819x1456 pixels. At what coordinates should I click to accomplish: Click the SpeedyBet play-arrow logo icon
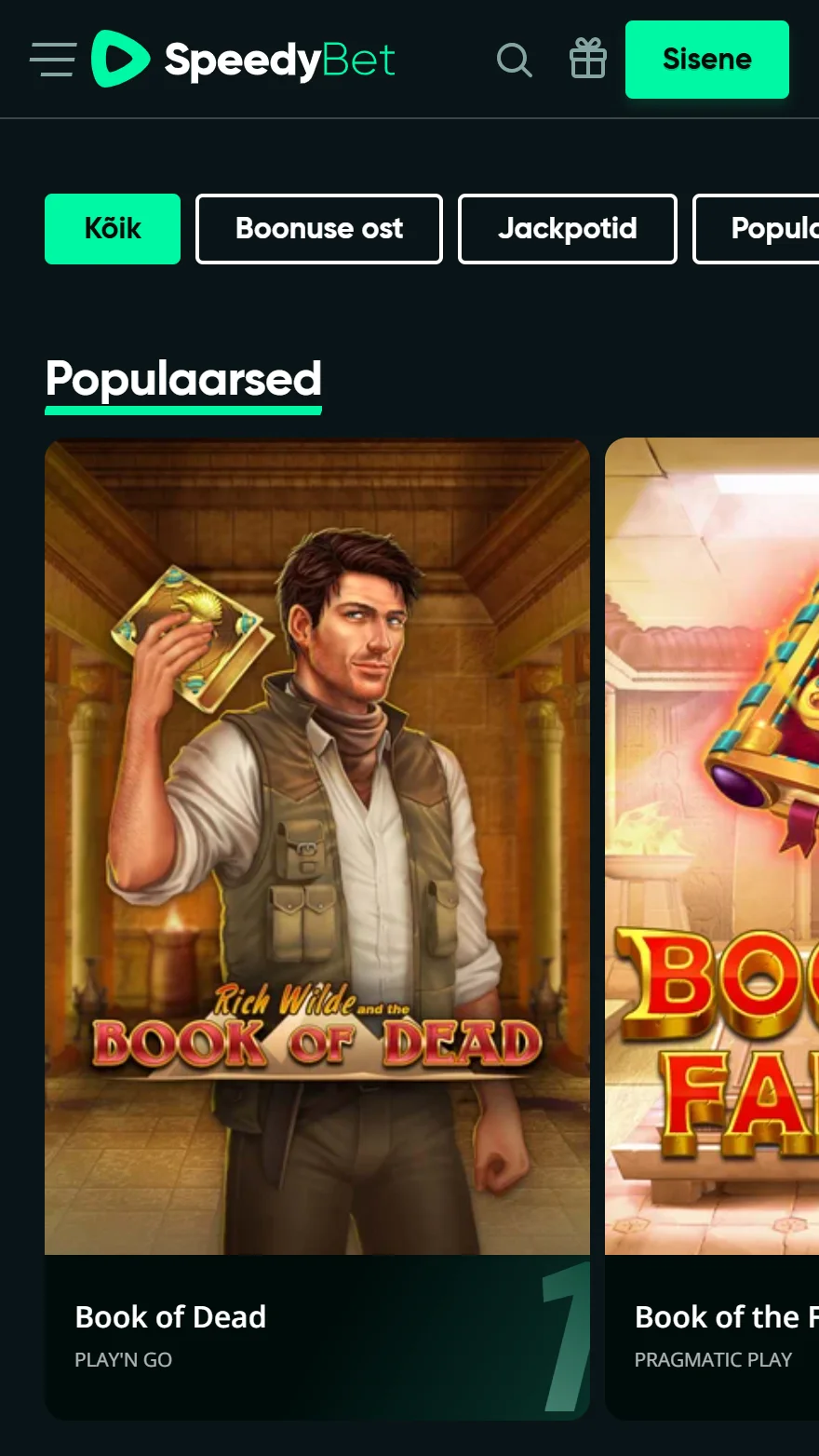120,59
